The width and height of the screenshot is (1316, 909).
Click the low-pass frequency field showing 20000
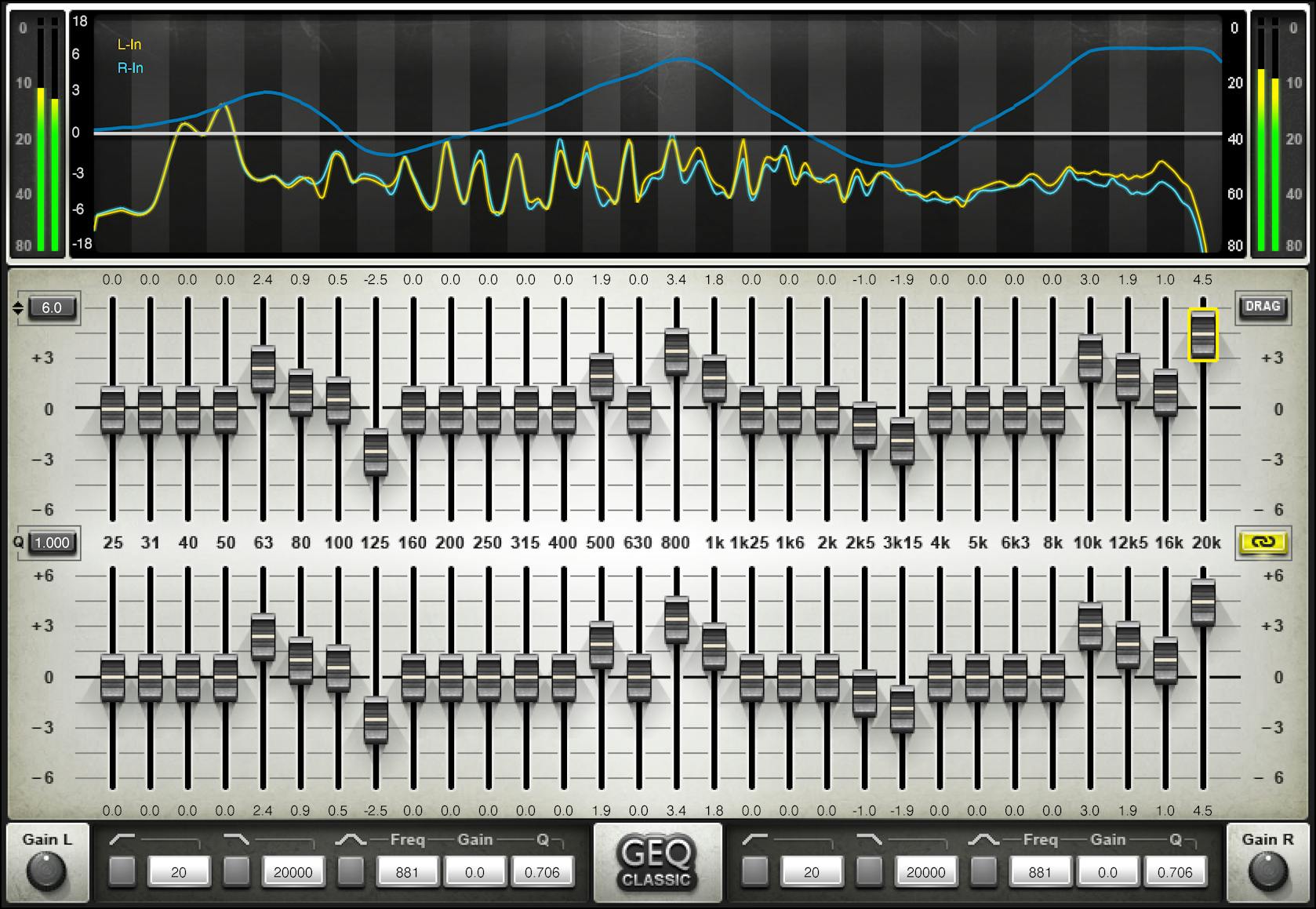293,871
